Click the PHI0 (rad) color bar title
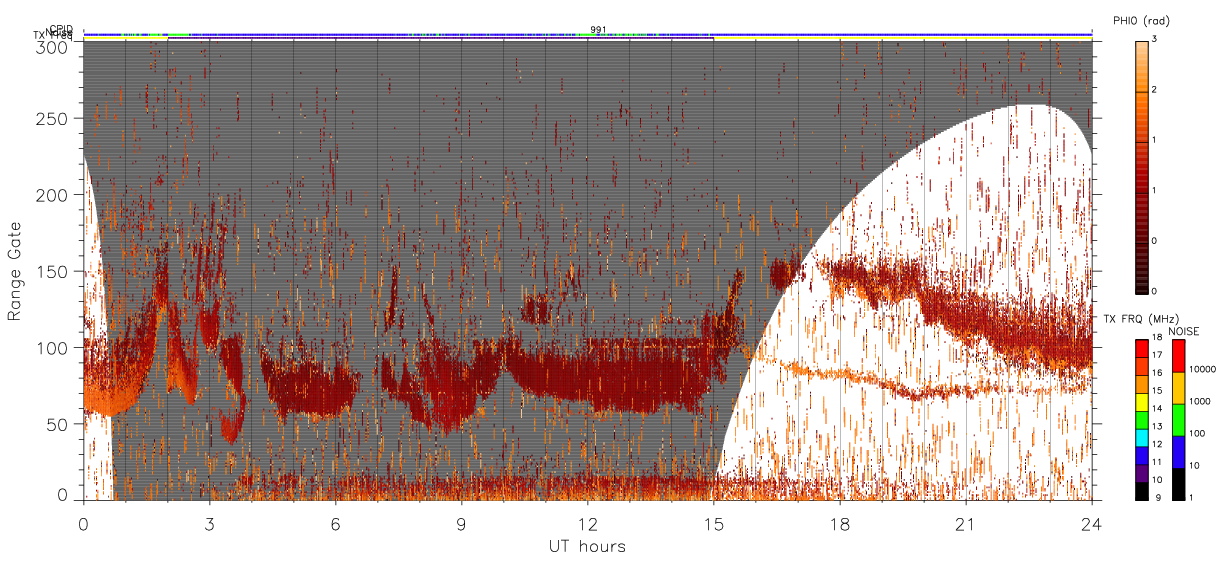 [1141, 20]
